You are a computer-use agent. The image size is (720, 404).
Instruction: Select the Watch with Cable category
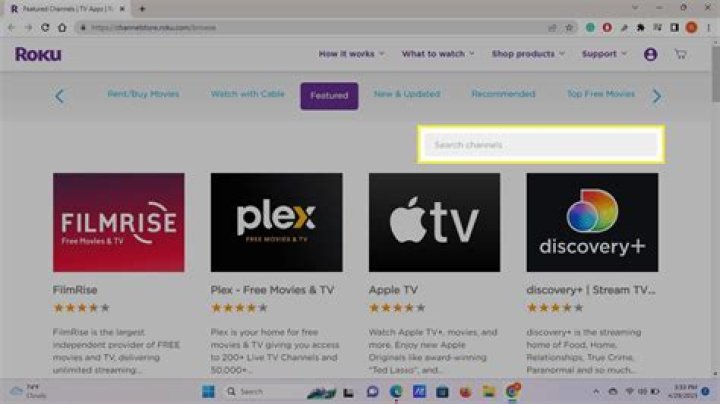pos(248,94)
